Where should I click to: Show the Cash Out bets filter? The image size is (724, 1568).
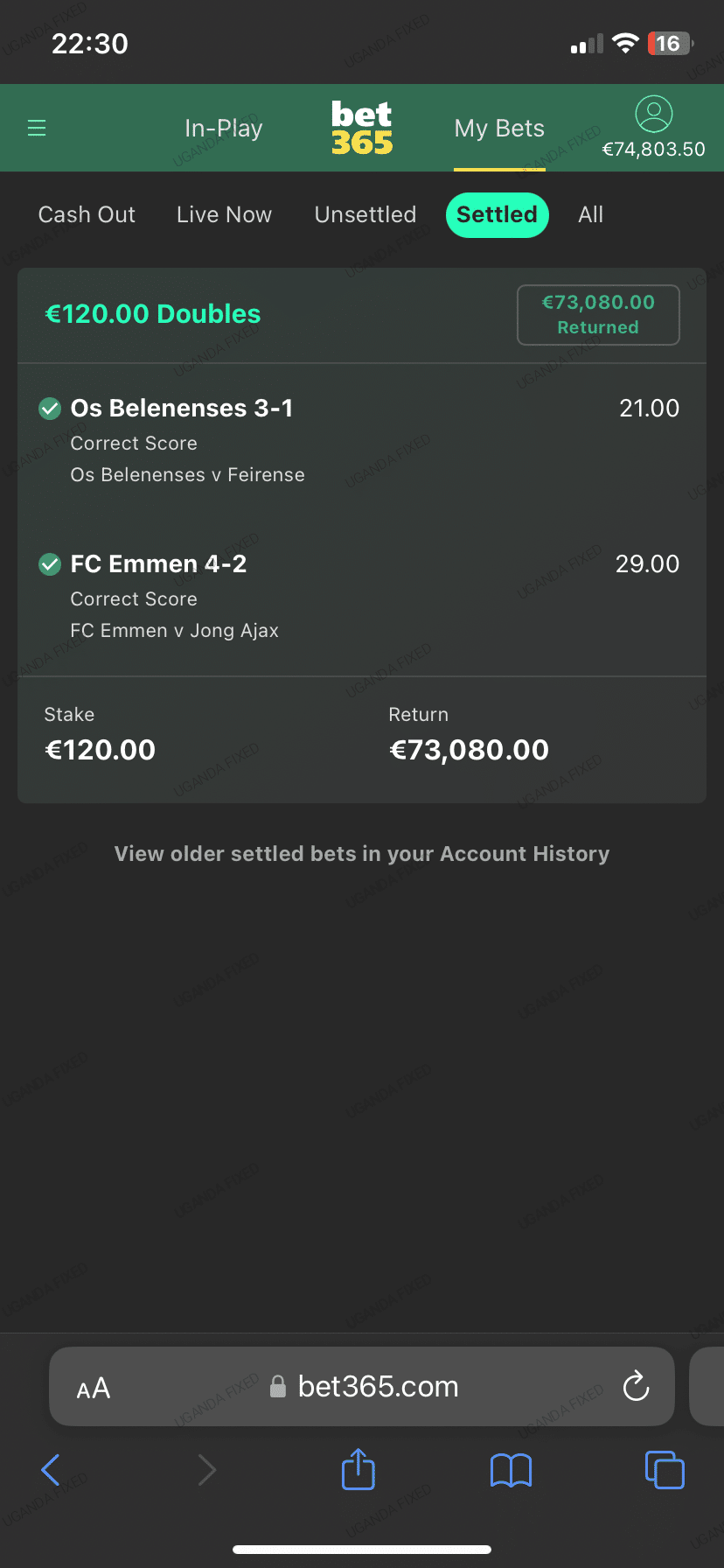[87, 215]
